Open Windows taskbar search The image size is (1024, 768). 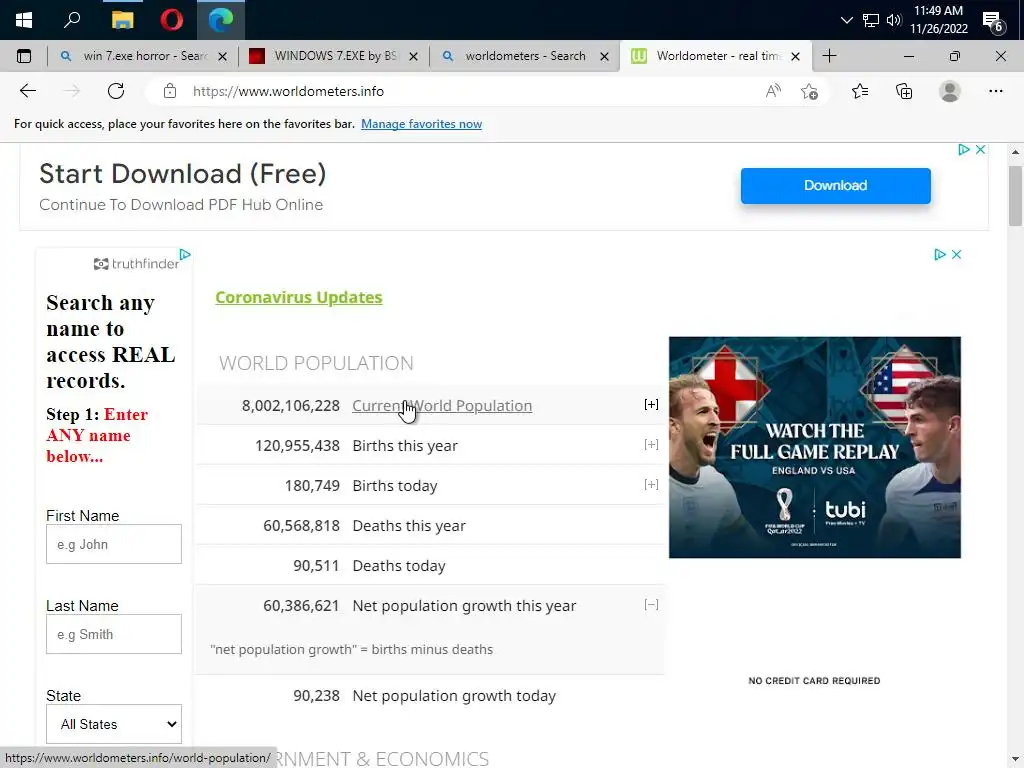pos(72,20)
